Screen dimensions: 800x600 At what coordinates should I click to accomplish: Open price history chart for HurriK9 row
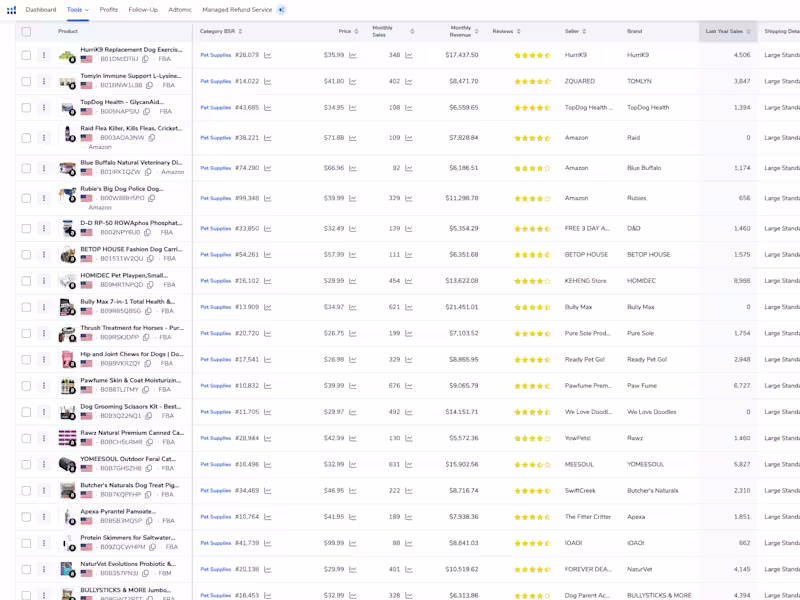tap(353, 55)
